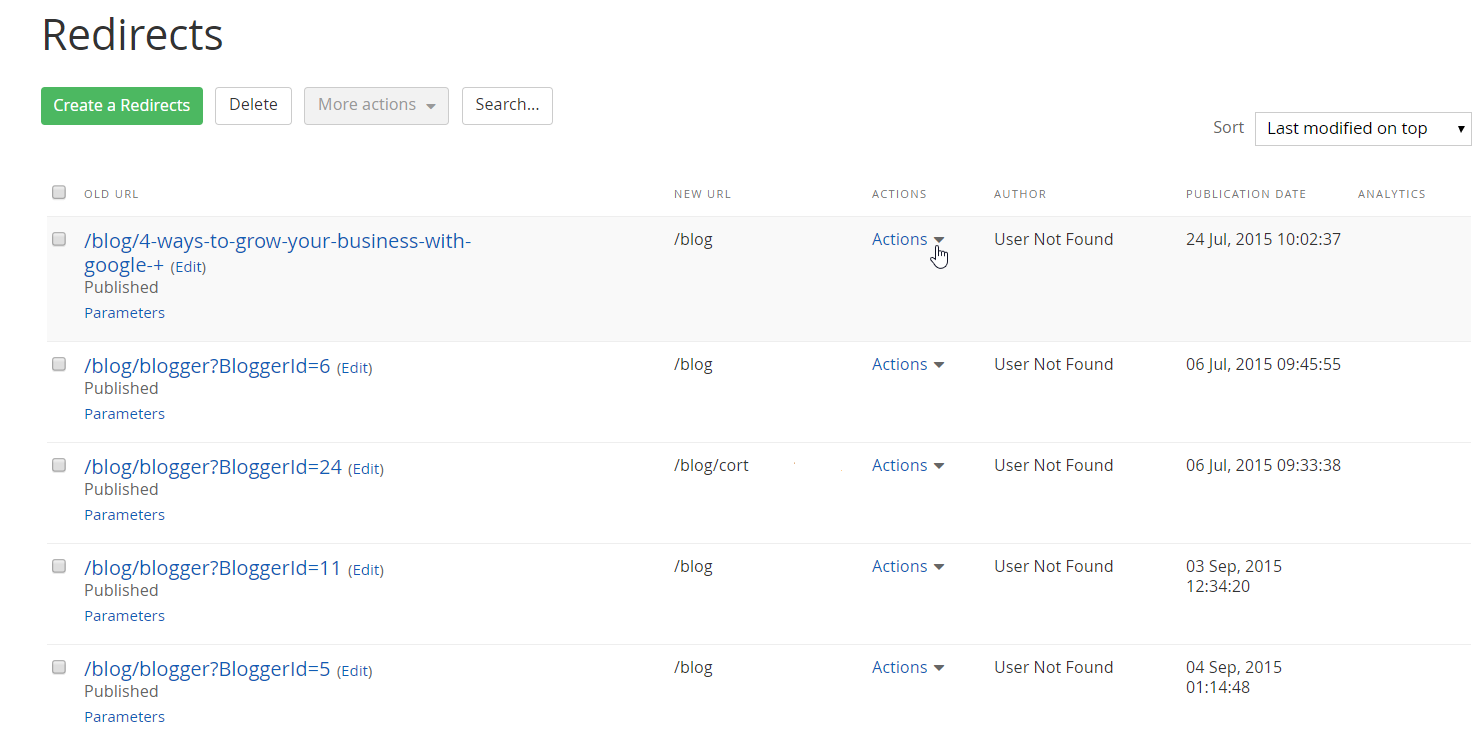Open the /blog/blogger?BloggerId=24 link

(213, 467)
